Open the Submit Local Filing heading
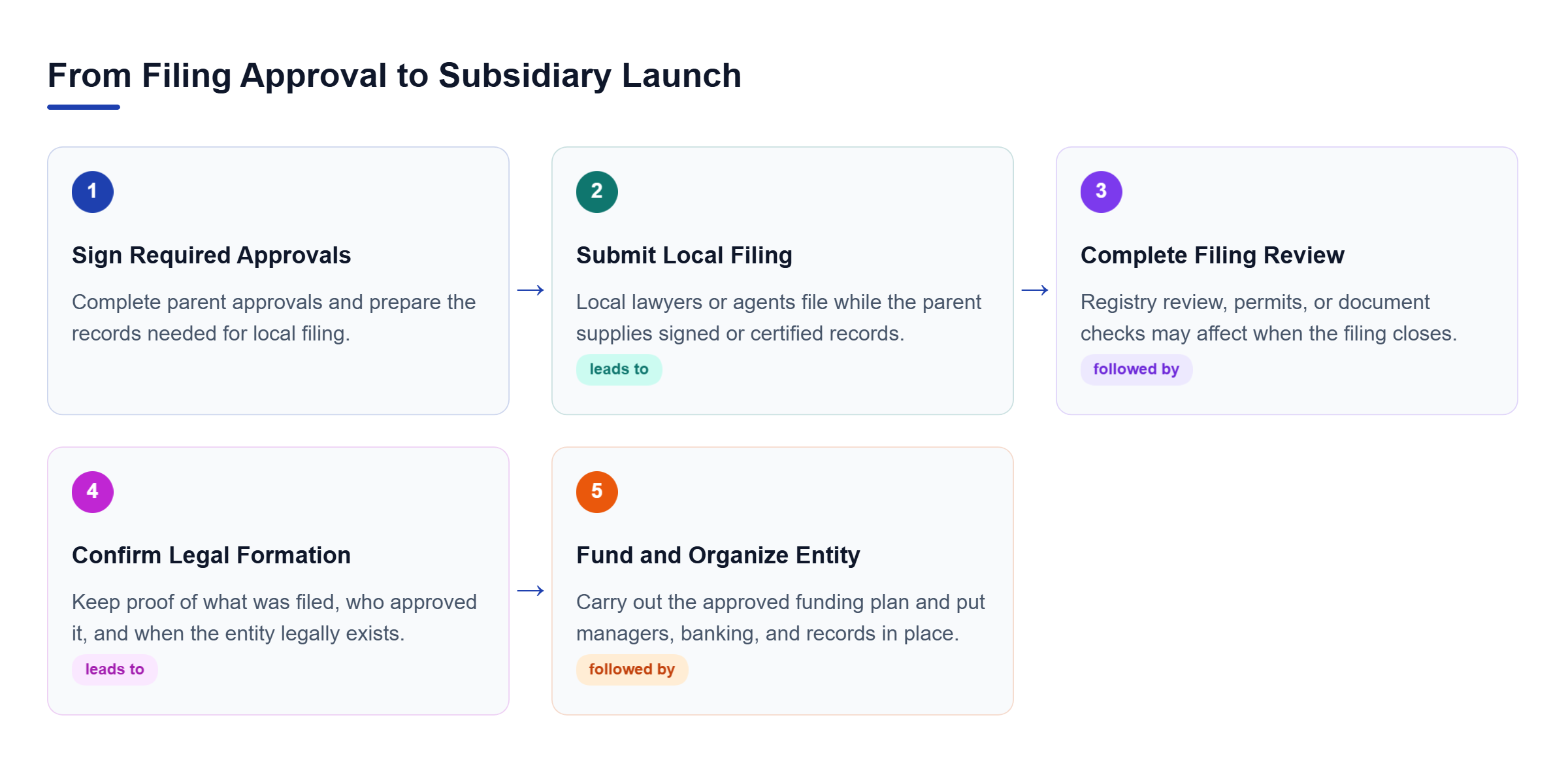 (684, 256)
